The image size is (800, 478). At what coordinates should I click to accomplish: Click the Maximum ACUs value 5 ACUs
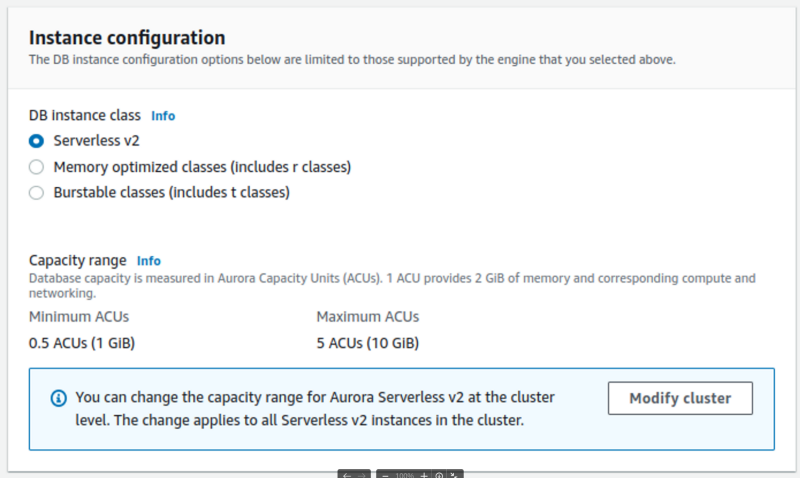pyautogui.click(x=367, y=344)
